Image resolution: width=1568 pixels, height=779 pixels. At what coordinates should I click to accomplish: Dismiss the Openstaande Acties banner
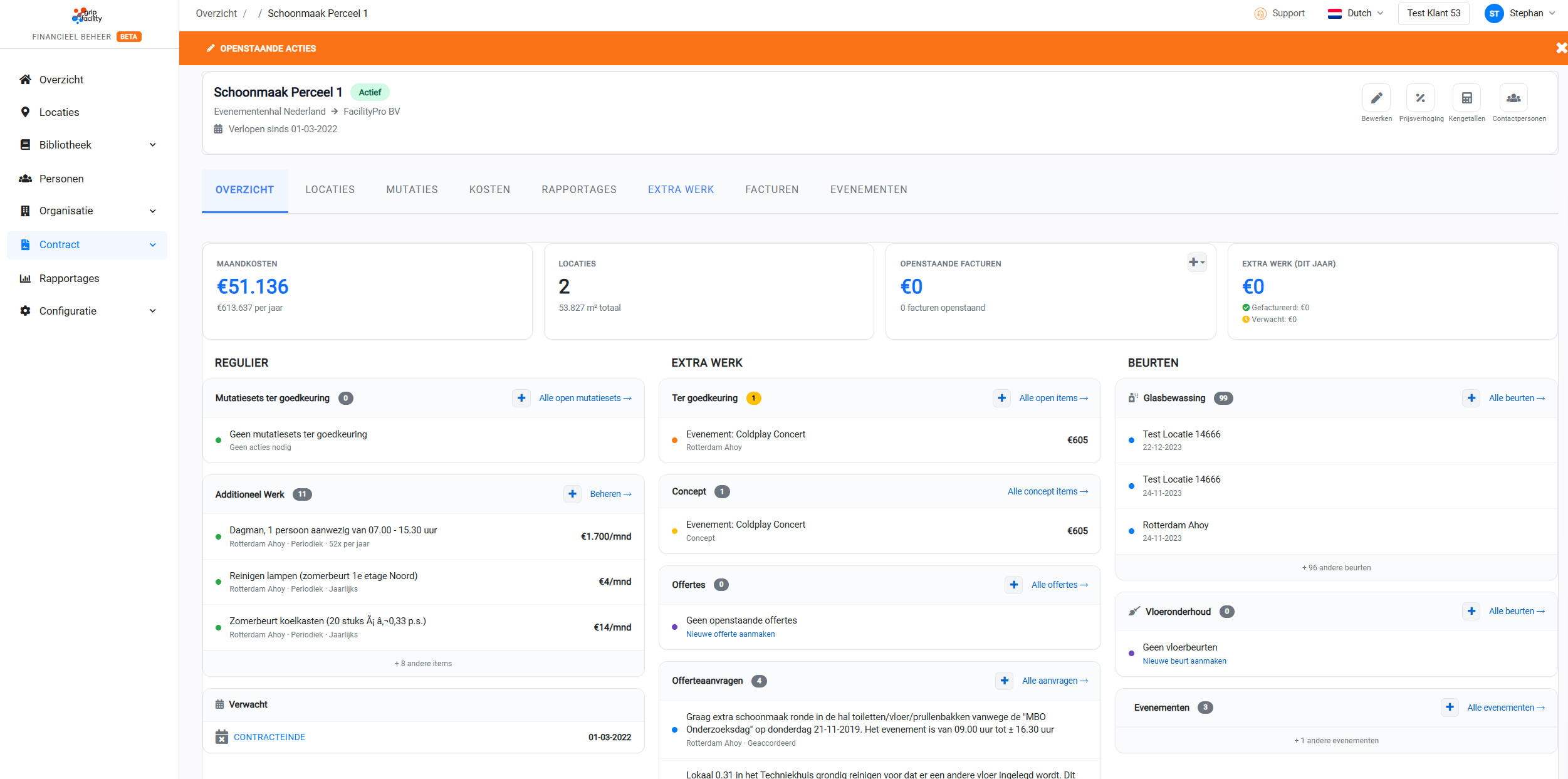[x=1559, y=48]
